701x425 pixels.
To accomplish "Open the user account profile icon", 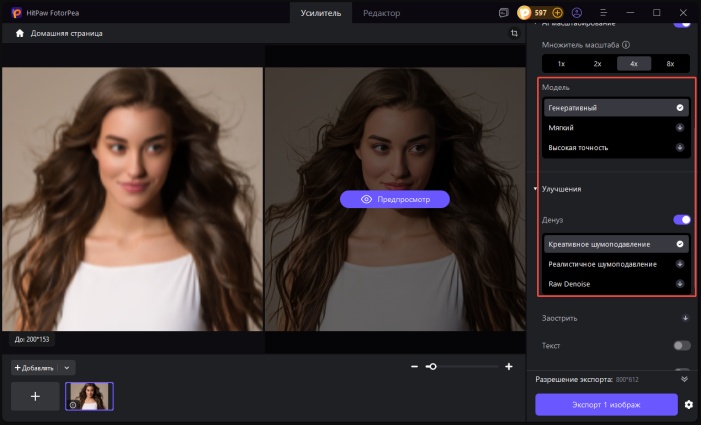I will click(x=576, y=13).
